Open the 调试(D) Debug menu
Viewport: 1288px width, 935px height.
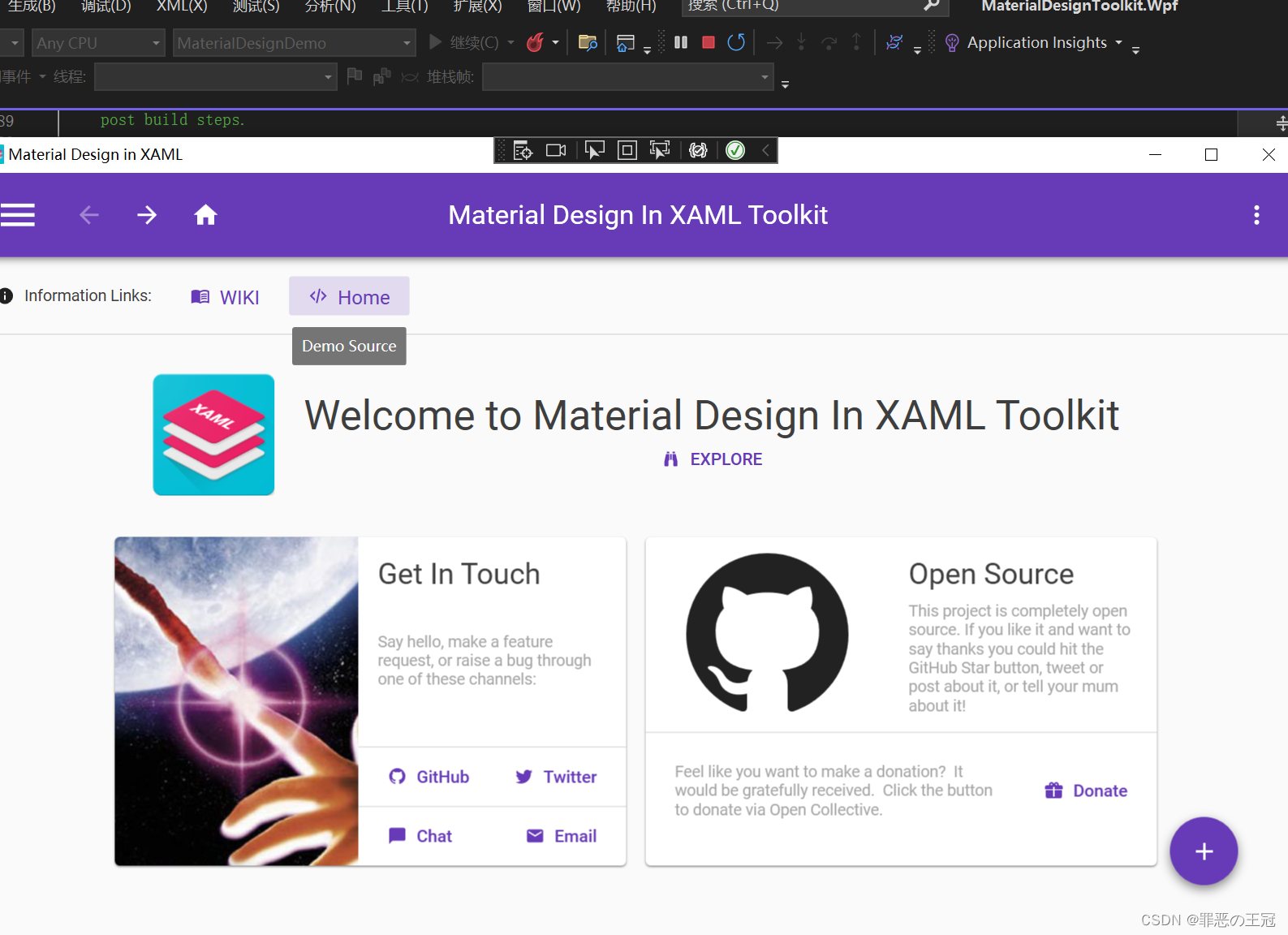(106, 6)
